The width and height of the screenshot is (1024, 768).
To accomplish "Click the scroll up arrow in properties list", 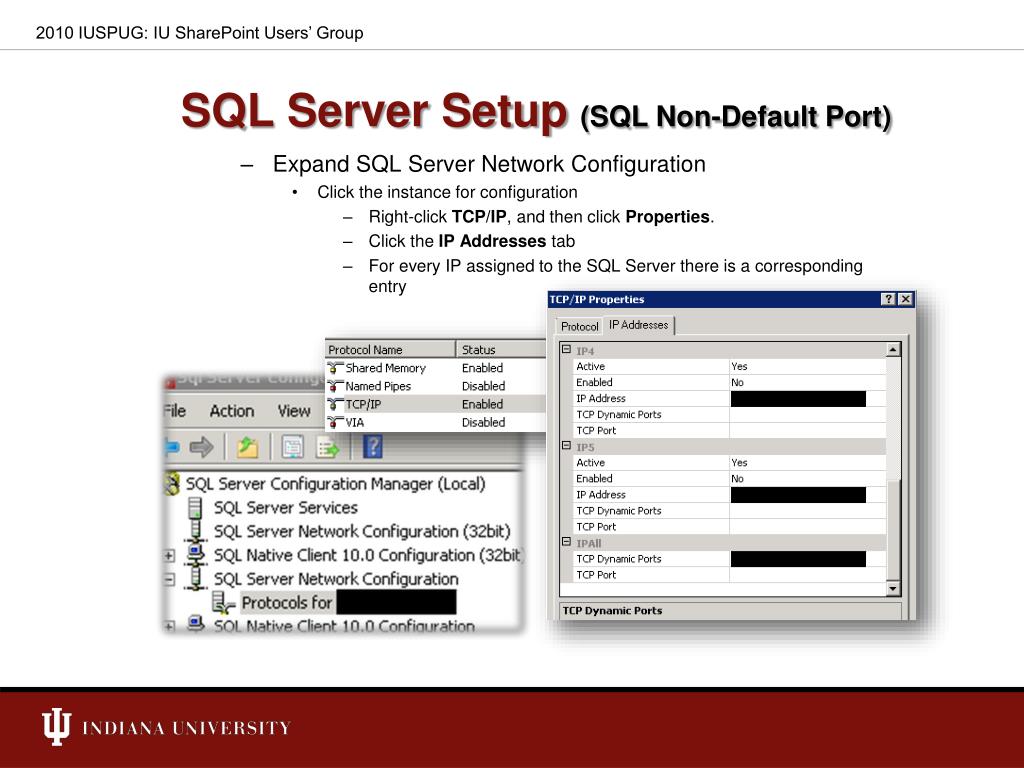I will 893,350.
